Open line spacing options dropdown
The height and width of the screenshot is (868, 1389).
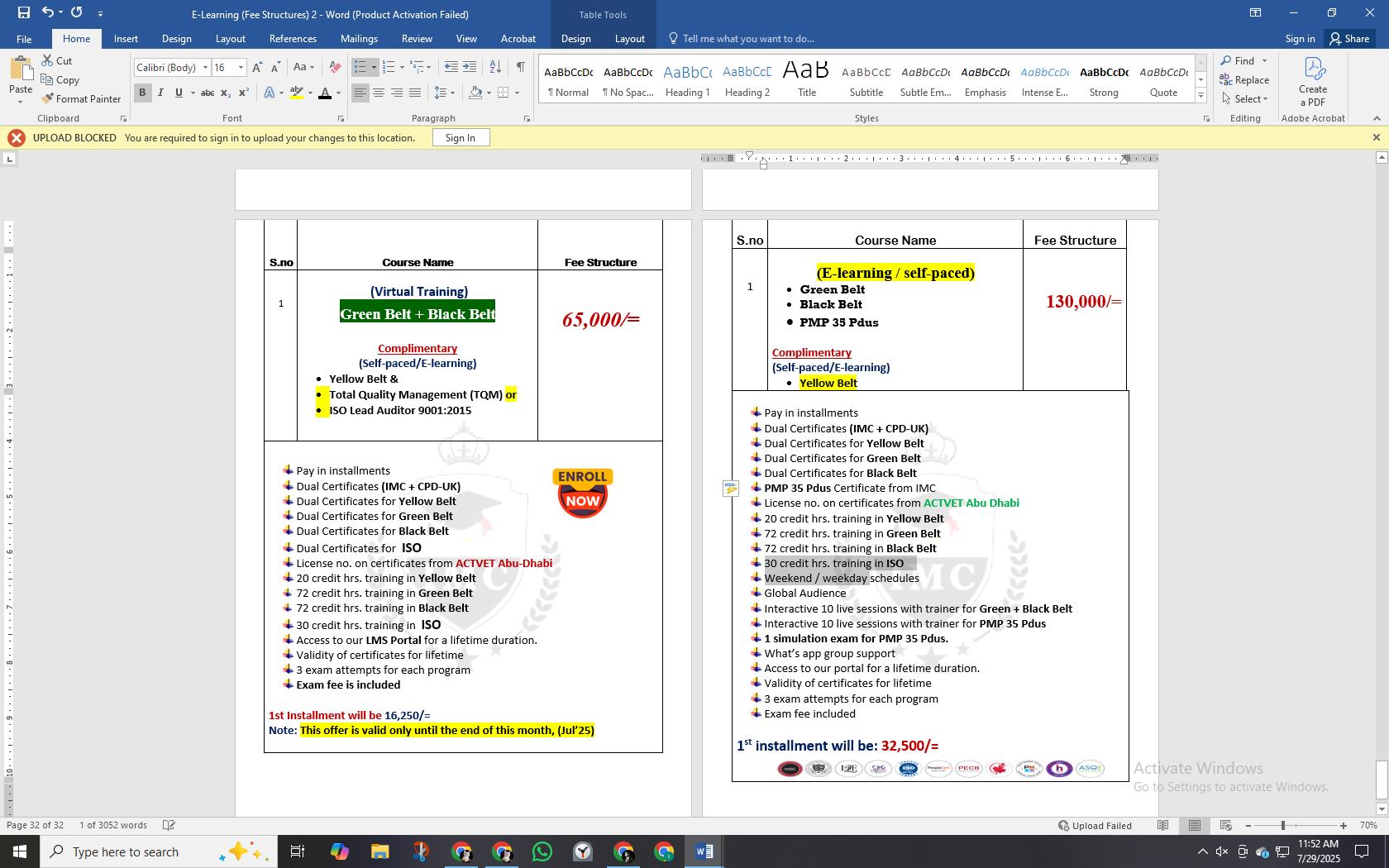(x=444, y=93)
